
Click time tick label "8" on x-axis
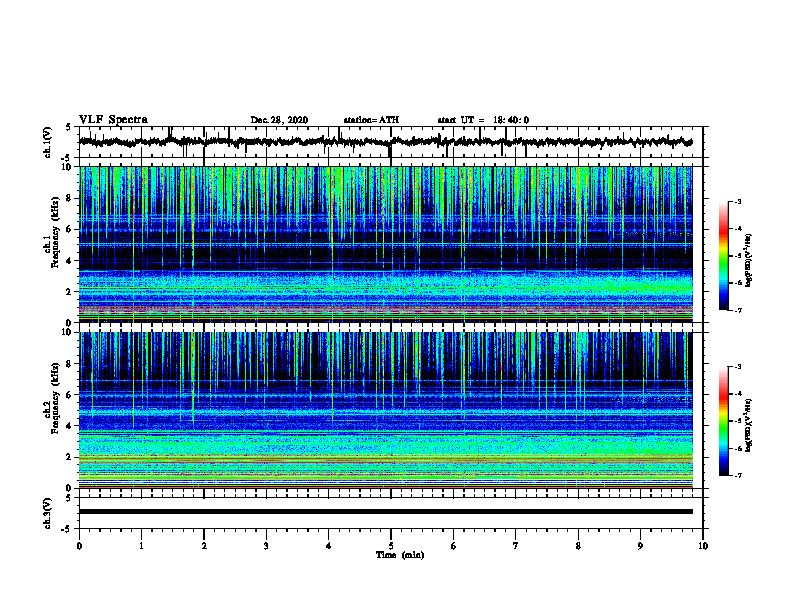point(578,546)
